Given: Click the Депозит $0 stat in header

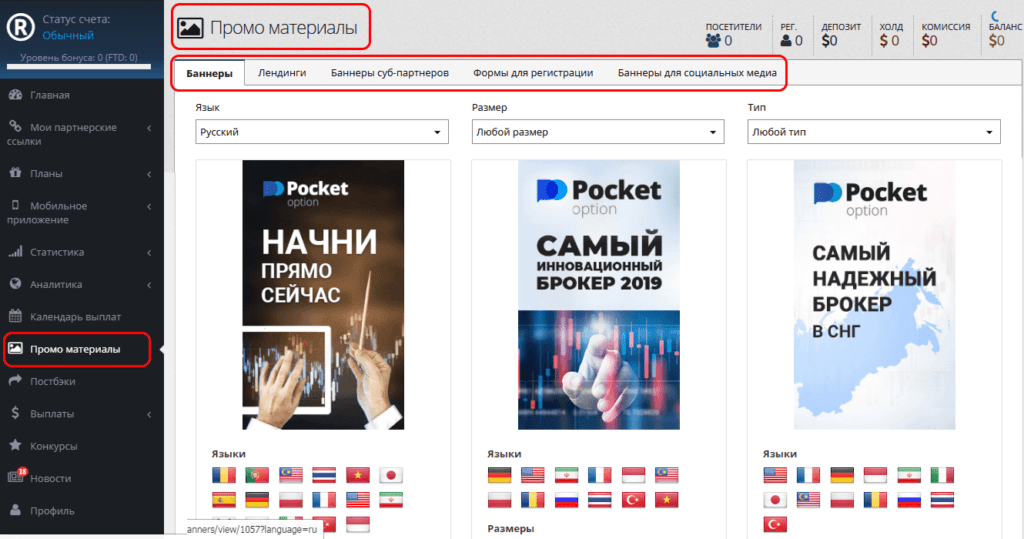Looking at the screenshot, I should pyautogui.click(x=841, y=35).
